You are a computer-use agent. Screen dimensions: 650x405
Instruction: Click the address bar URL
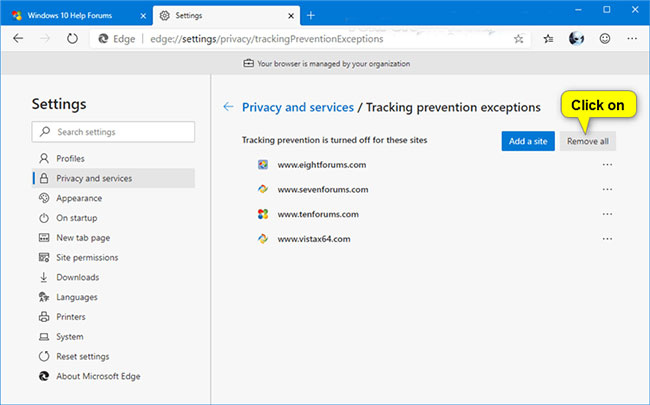click(267, 39)
